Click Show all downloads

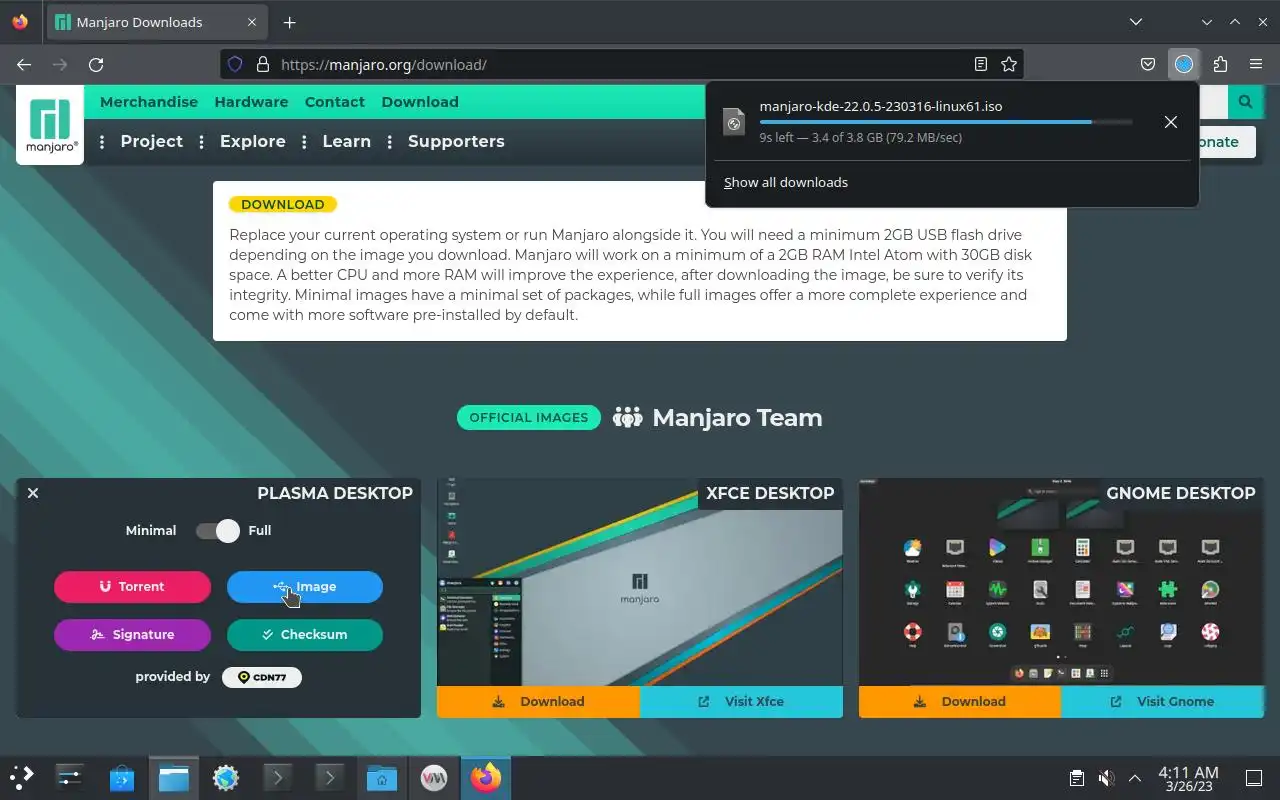click(x=786, y=182)
